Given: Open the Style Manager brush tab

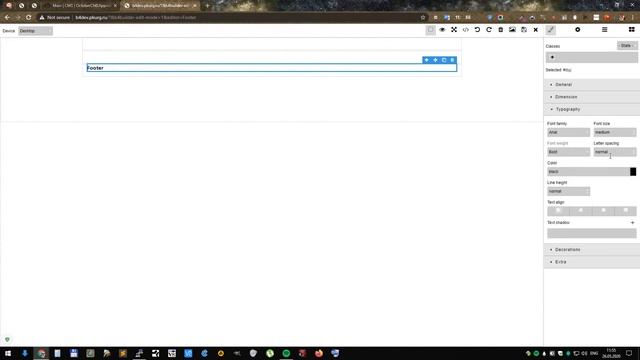Looking at the screenshot, I should [x=551, y=30].
